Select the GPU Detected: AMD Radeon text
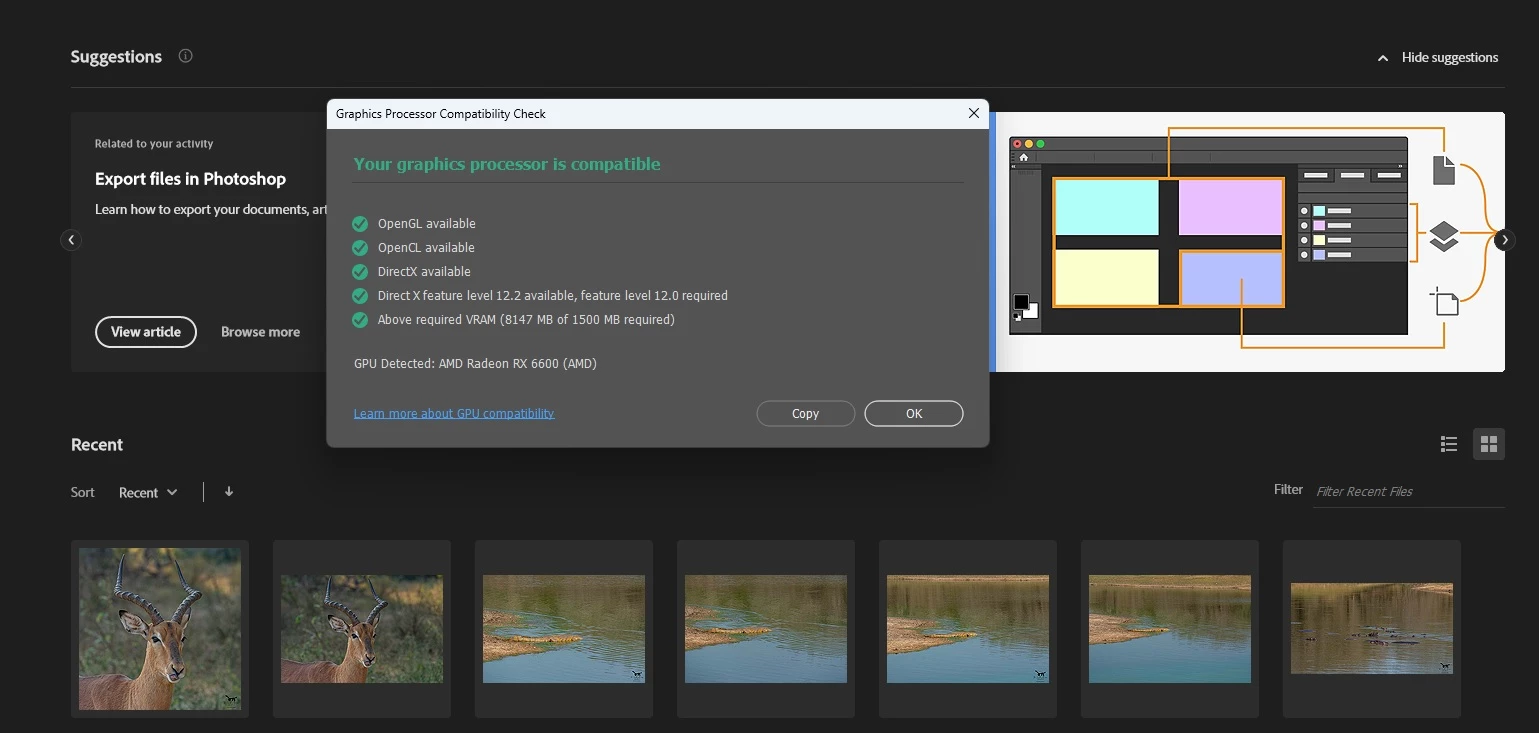The image size is (1539, 734). click(475, 364)
